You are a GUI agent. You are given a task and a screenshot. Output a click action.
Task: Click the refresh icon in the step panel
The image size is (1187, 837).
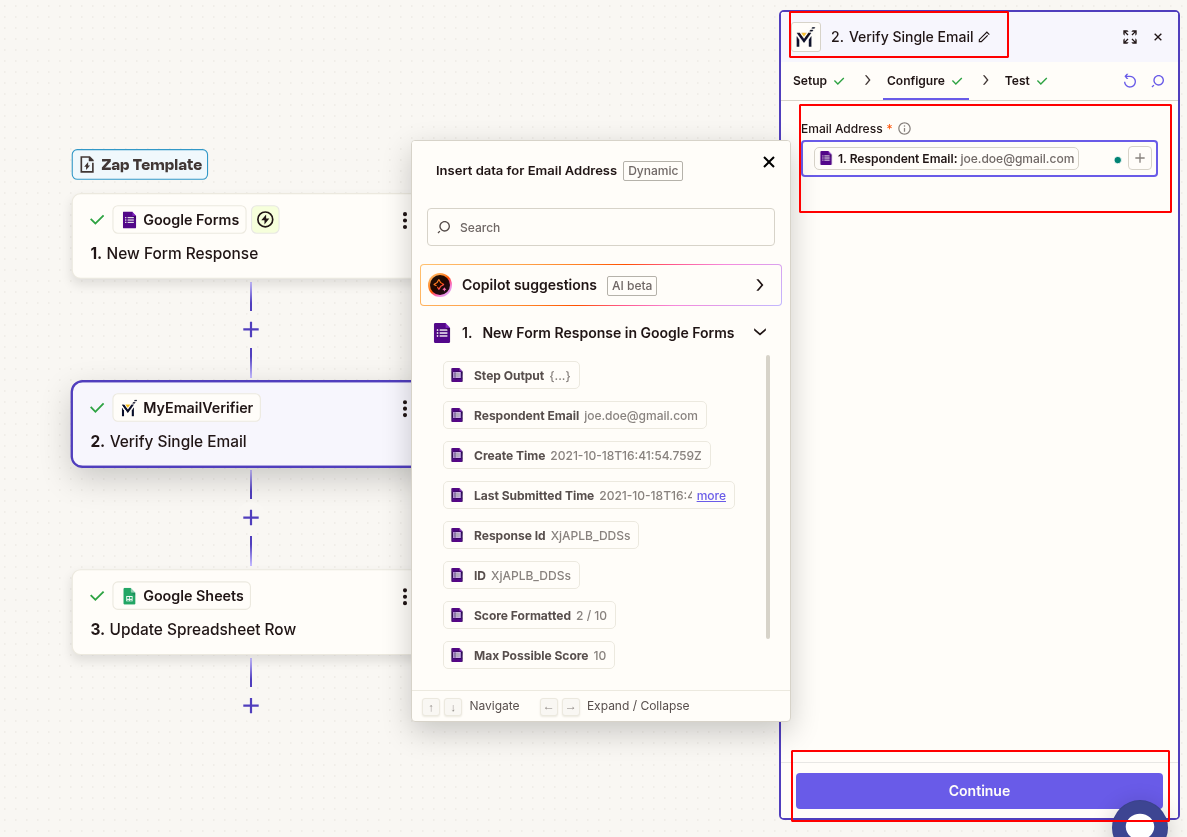(x=1130, y=80)
